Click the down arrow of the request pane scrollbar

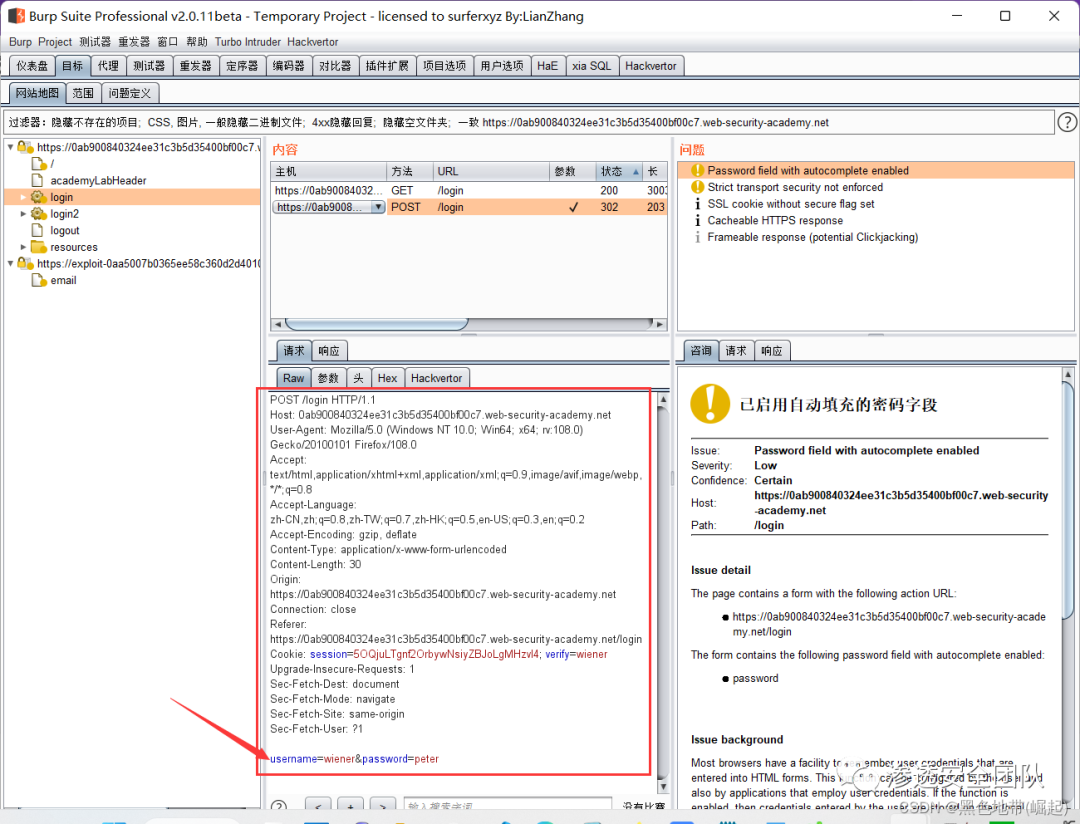pyautogui.click(x=663, y=786)
